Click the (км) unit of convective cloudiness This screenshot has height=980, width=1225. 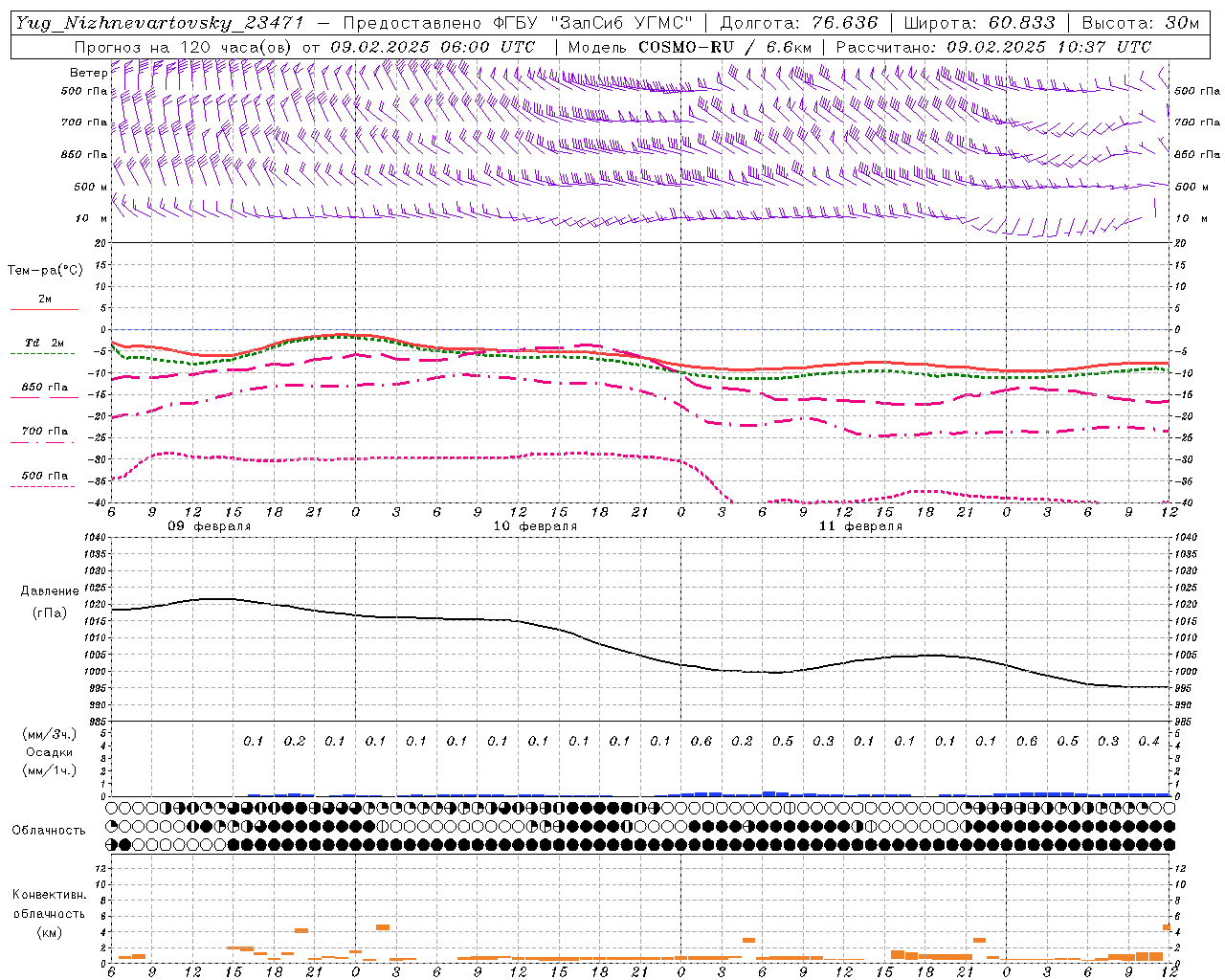pos(49,932)
